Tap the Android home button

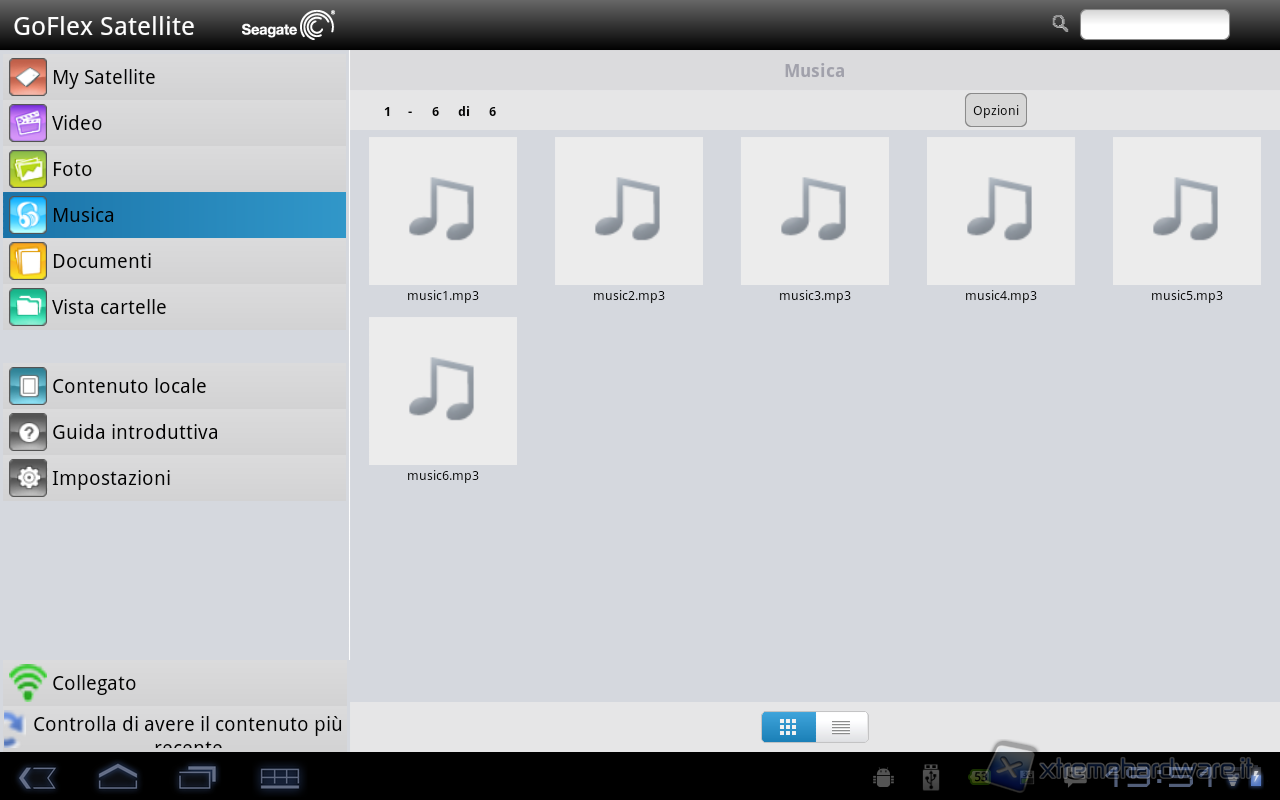(x=117, y=776)
